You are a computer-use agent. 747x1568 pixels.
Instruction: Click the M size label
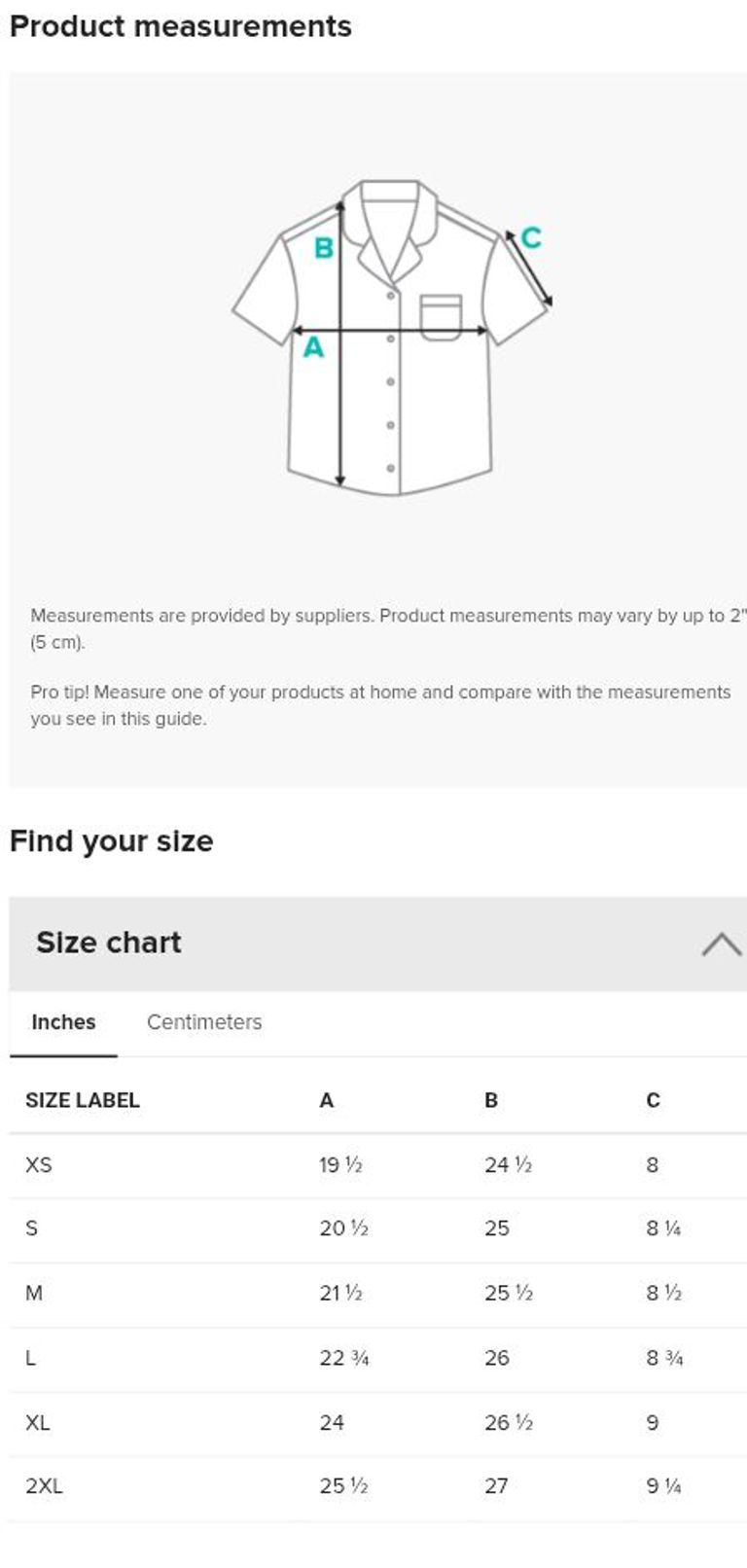click(x=34, y=1294)
